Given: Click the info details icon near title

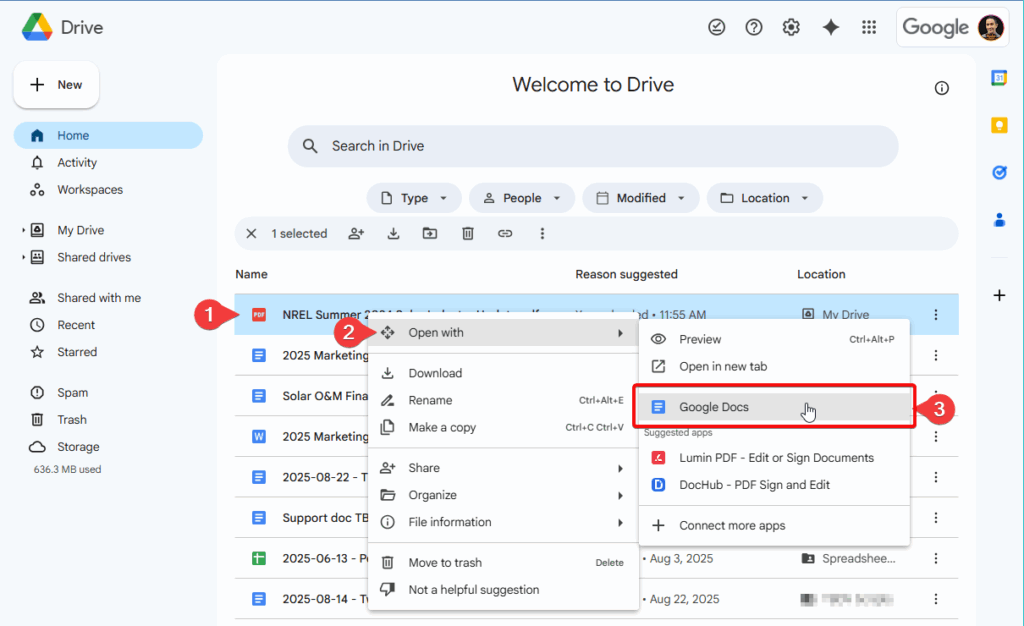Looking at the screenshot, I should coord(941,88).
